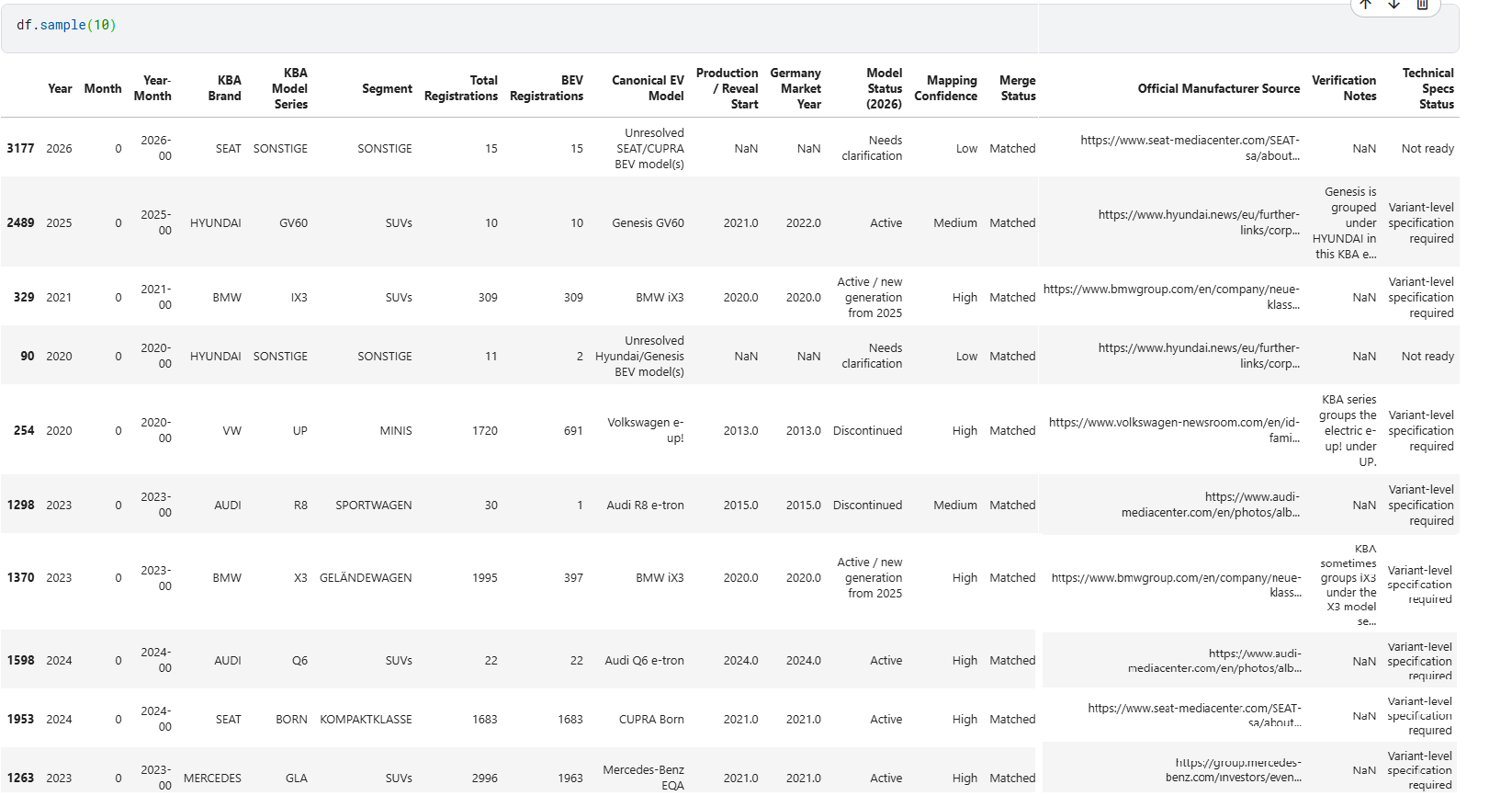Click the Month column header
This screenshot has width=1512, height=807.
(x=103, y=88)
